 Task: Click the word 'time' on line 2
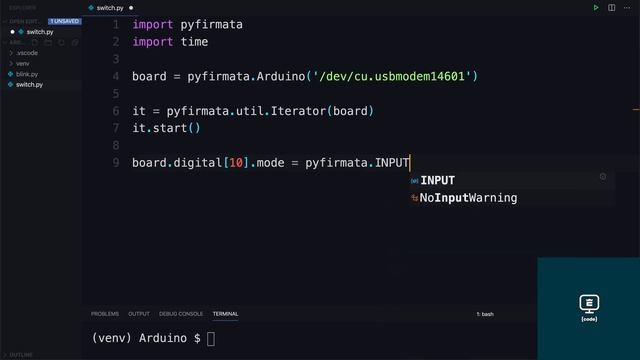(x=194, y=42)
